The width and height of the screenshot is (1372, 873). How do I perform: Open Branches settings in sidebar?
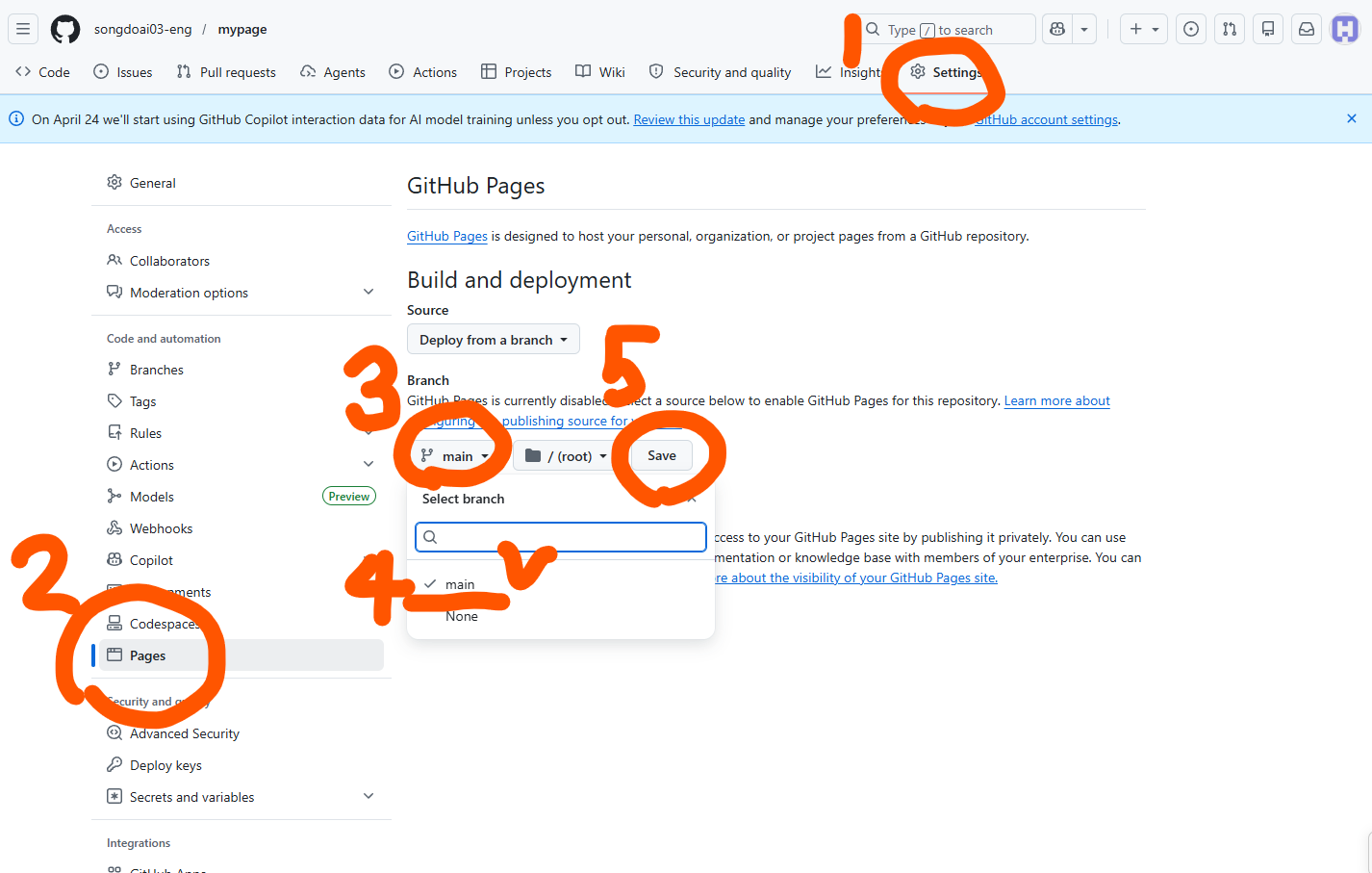pos(241,370)
